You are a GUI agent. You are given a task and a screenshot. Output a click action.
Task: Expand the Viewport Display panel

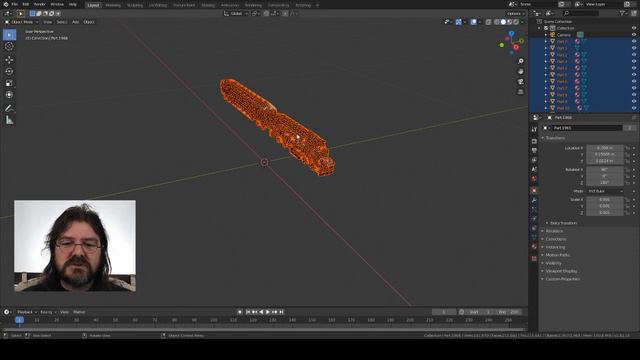click(x=561, y=271)
